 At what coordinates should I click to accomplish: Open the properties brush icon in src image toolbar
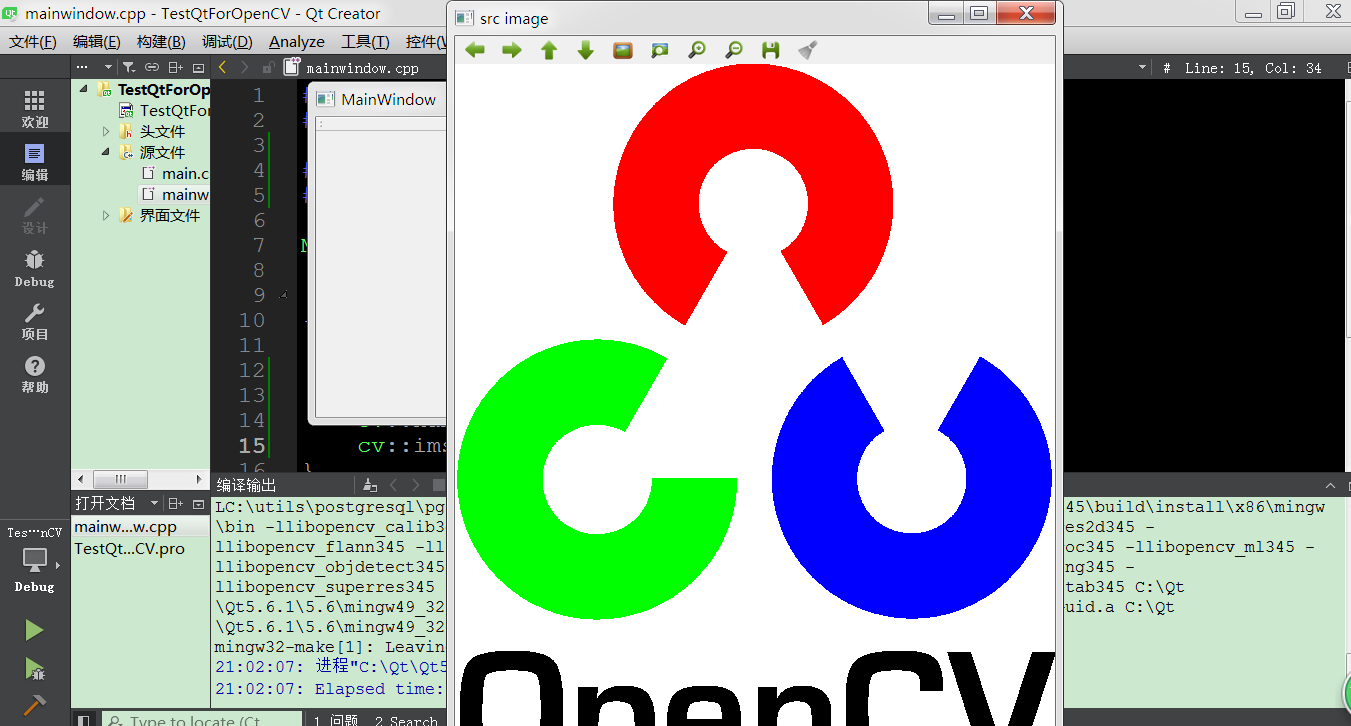click(x=808, y=50)
